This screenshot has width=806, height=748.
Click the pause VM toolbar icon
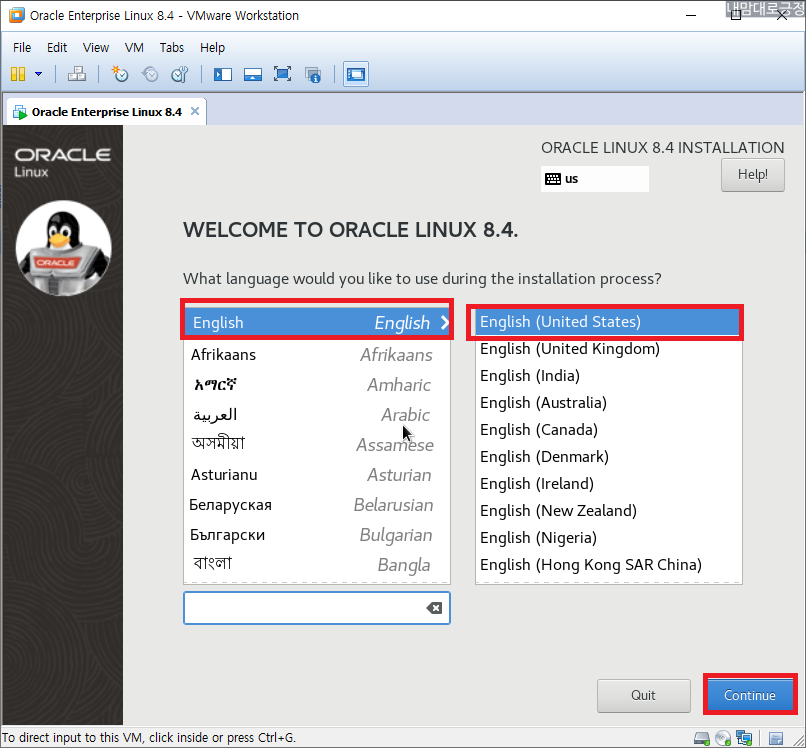(18, 74)
